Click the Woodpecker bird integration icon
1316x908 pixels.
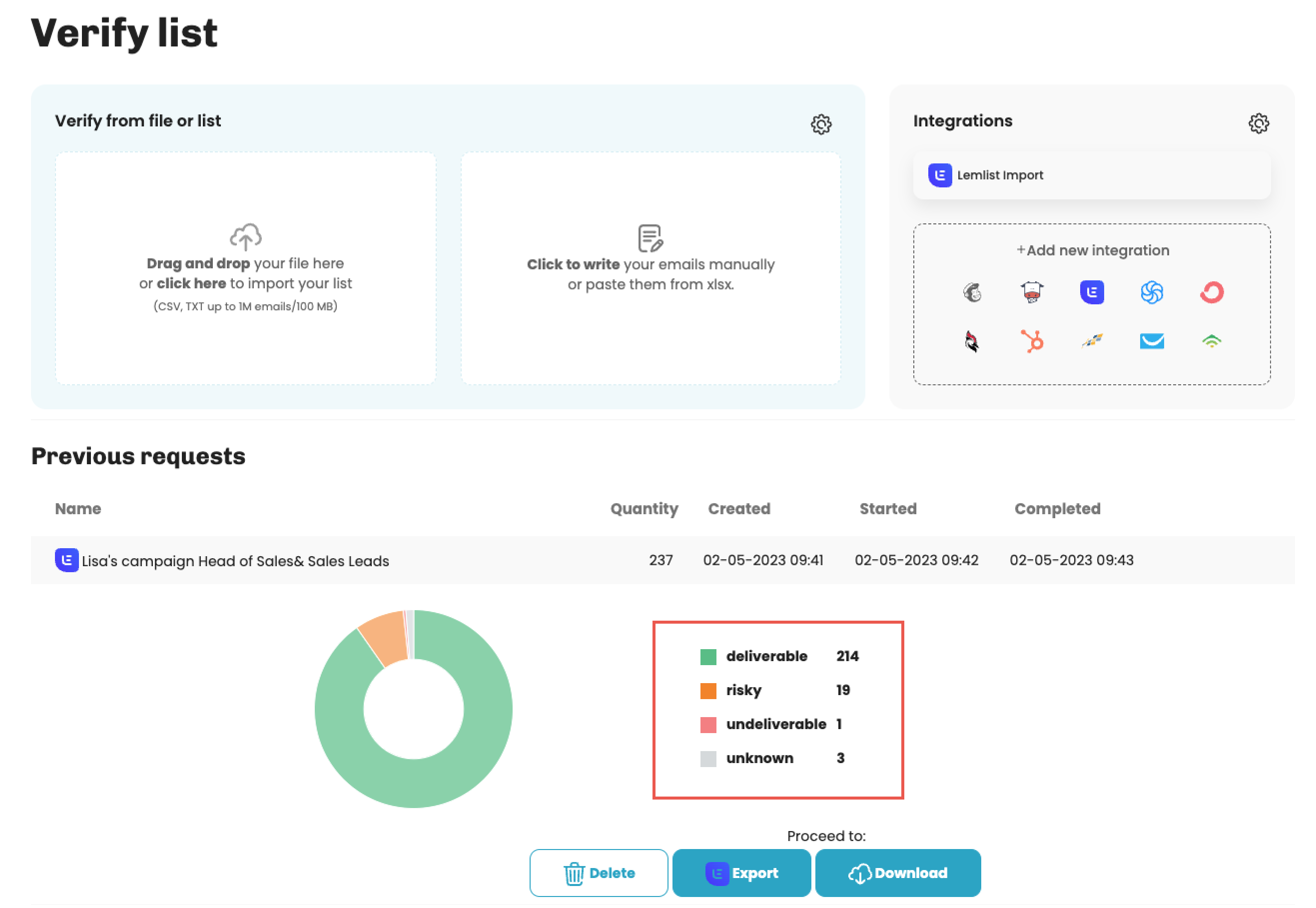click(x=972, y=341)
